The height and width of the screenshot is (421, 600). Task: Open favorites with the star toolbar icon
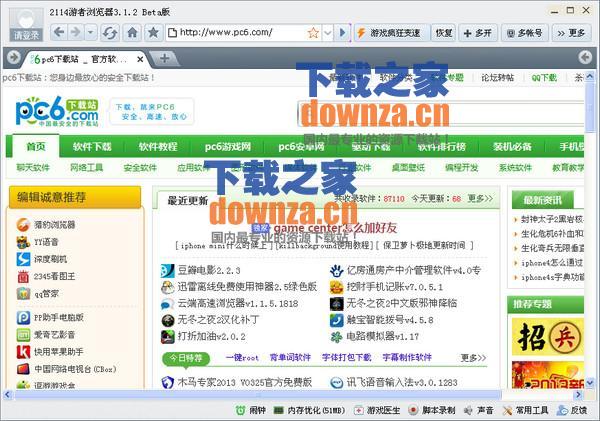[153, 33]
